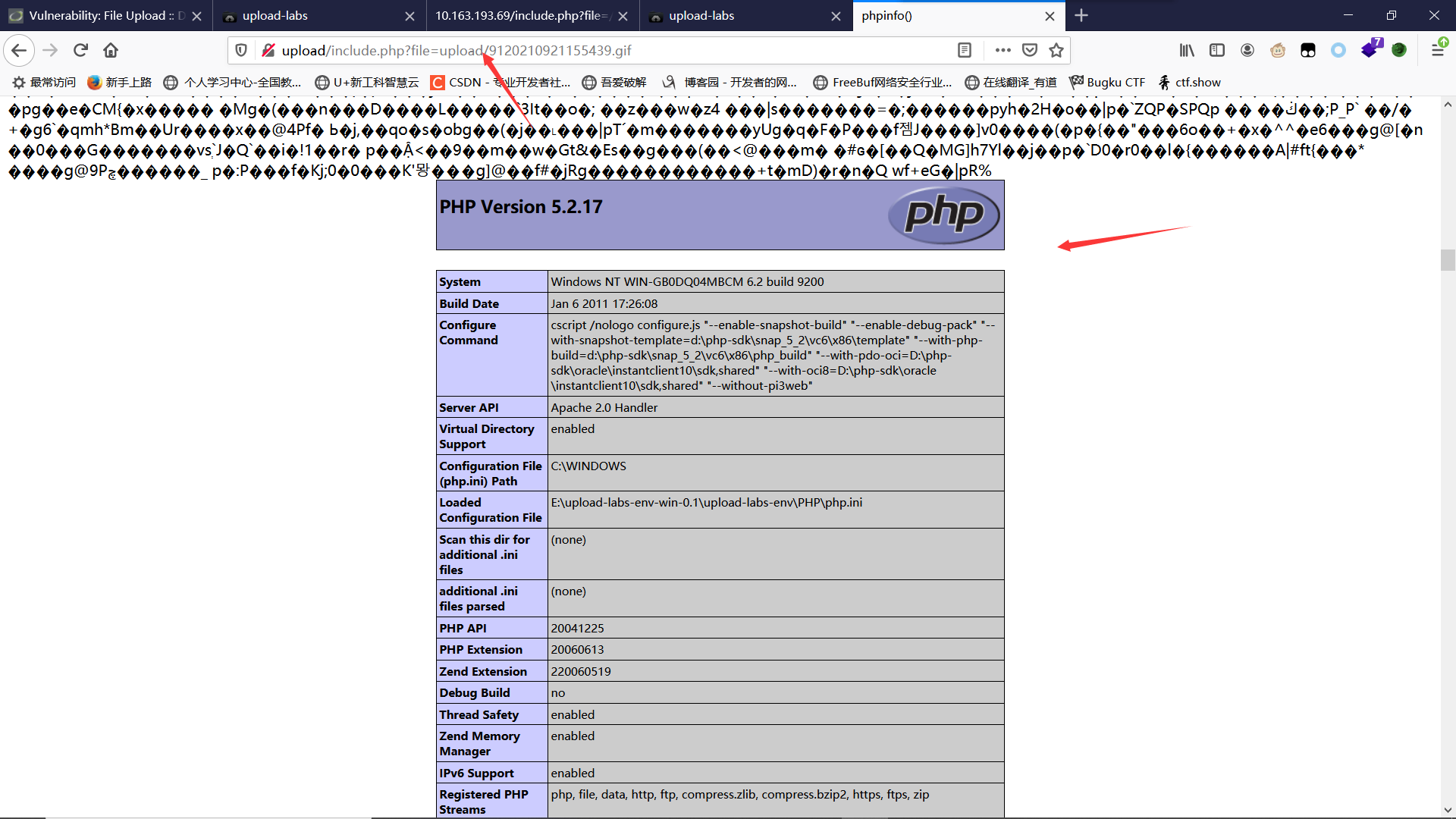Switch to 10.163.193.69/include.php tab
1456x819 pixels.
pos(531,15)
